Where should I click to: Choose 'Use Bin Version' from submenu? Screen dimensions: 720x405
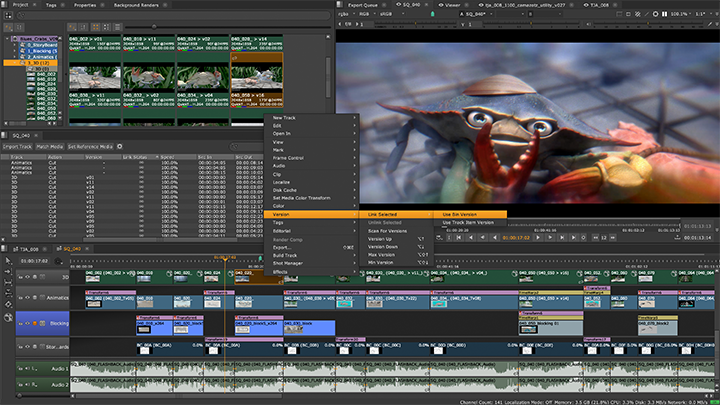[x=460, y=214]
